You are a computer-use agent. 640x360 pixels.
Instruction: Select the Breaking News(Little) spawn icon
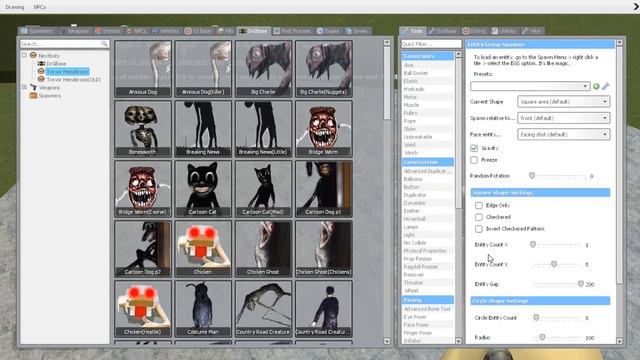pos(263,129)
